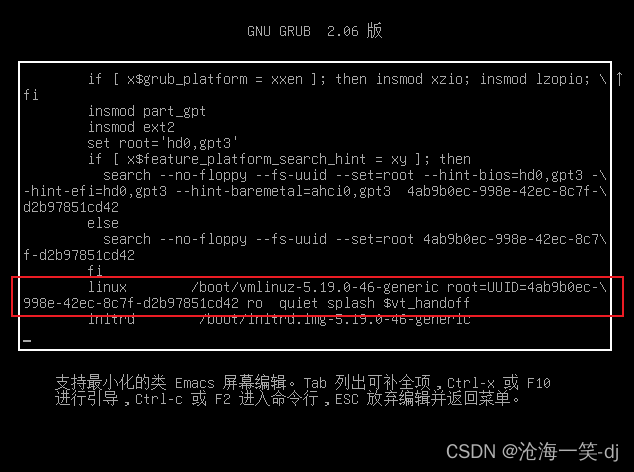This screenshot has width=634, height=472.
Task: Click the 'insmod part_gpt' line
Action: pyautogui.click(x=147, y=111)
